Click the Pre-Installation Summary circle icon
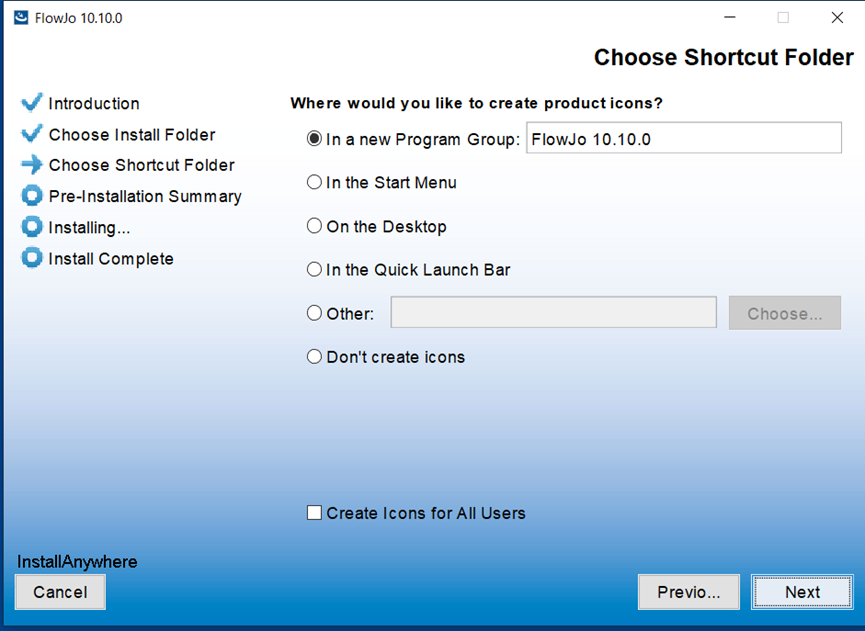865x631 pixels. tap(31, 196)
